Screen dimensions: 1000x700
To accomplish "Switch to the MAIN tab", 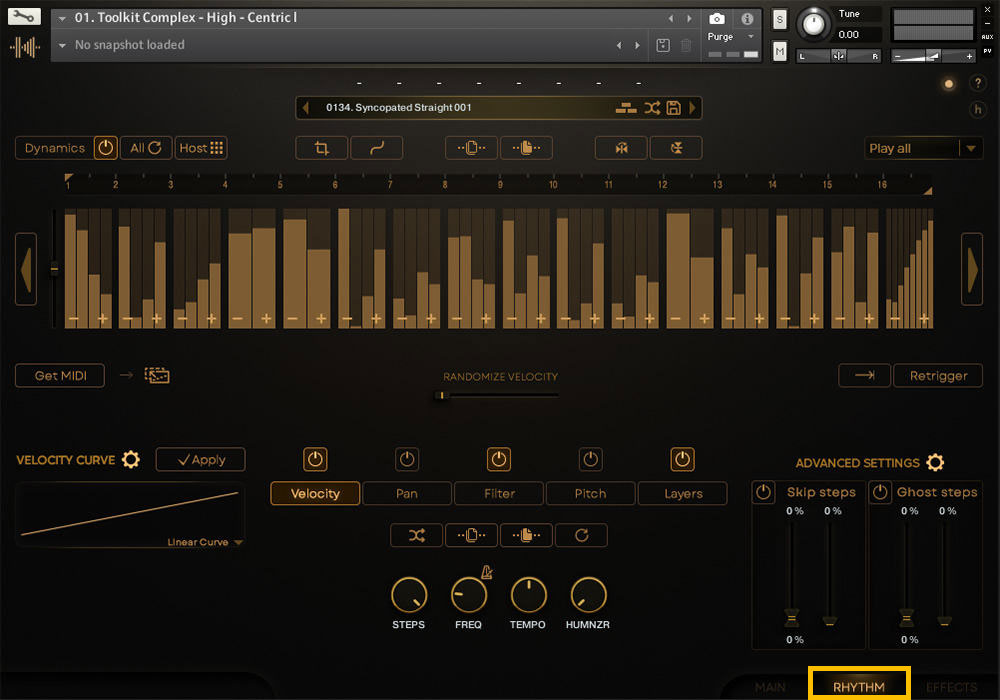I will [x=770, y=687].
